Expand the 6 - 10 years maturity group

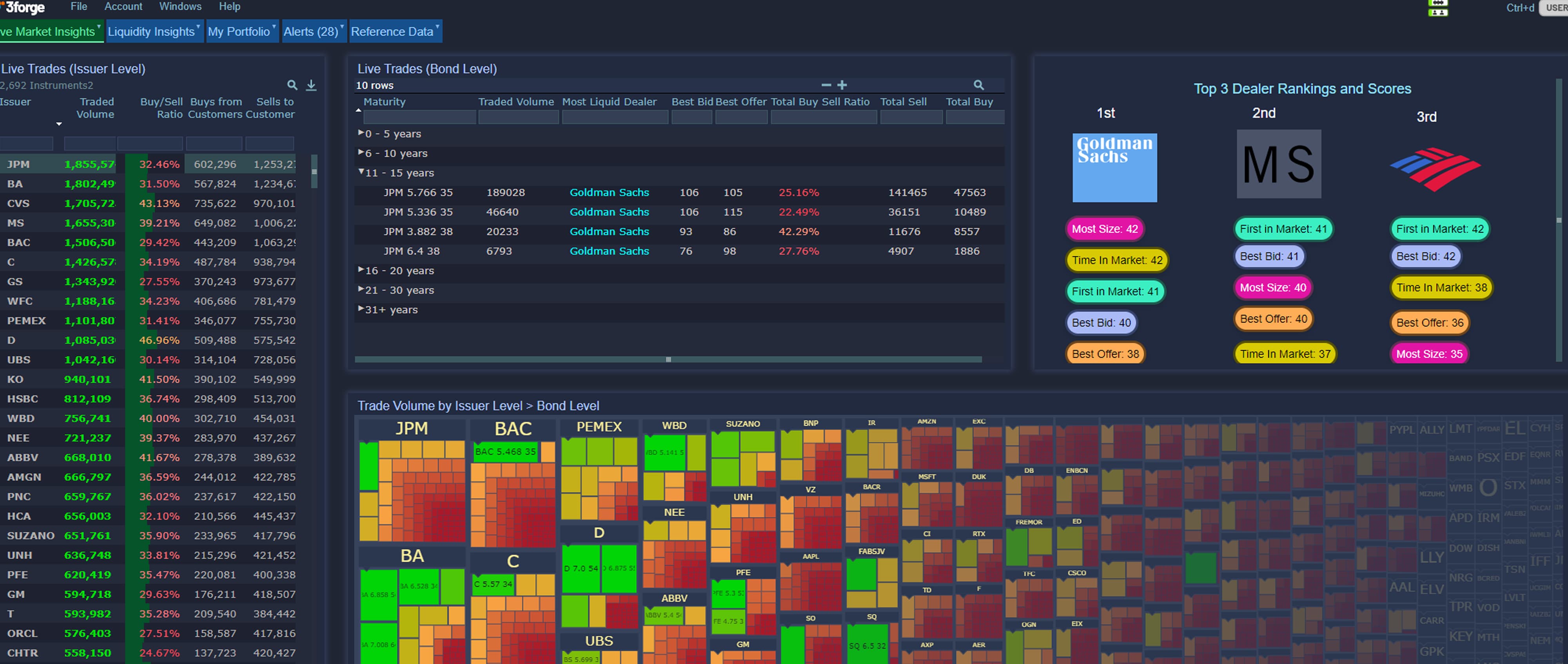(x=361, y=152)
